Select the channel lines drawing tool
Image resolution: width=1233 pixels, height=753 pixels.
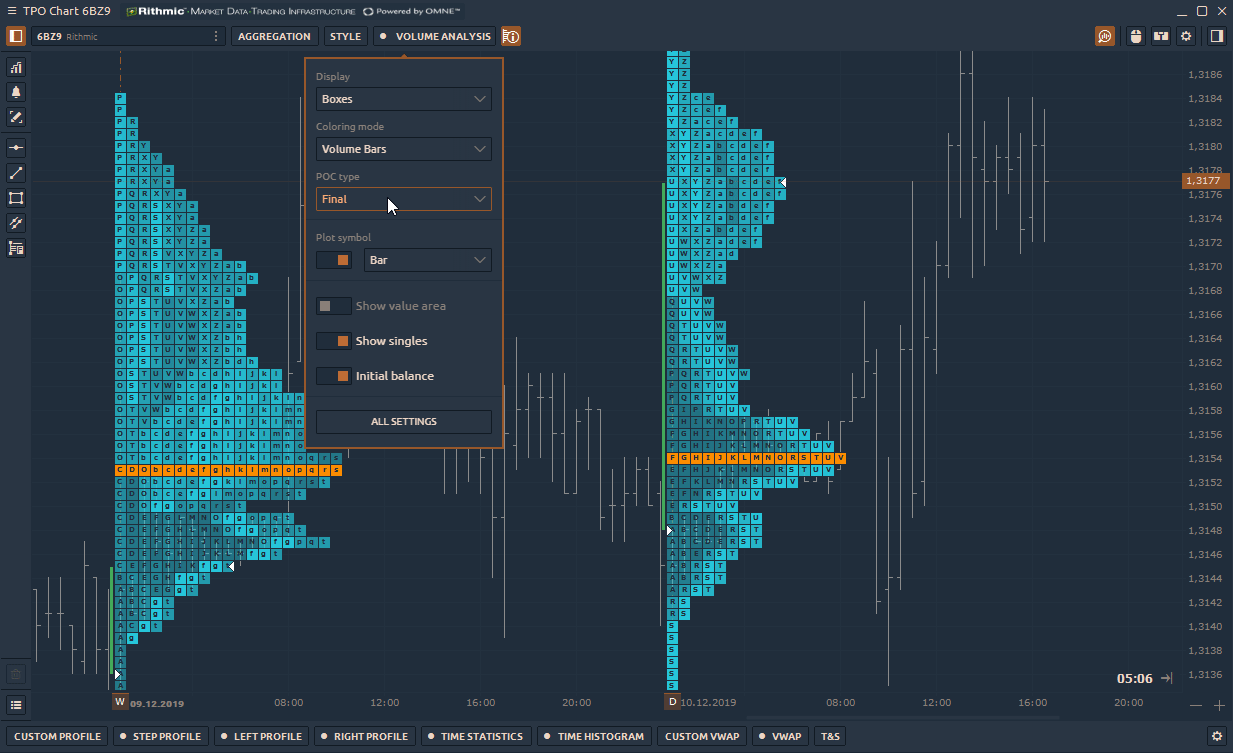pos(16,223)
